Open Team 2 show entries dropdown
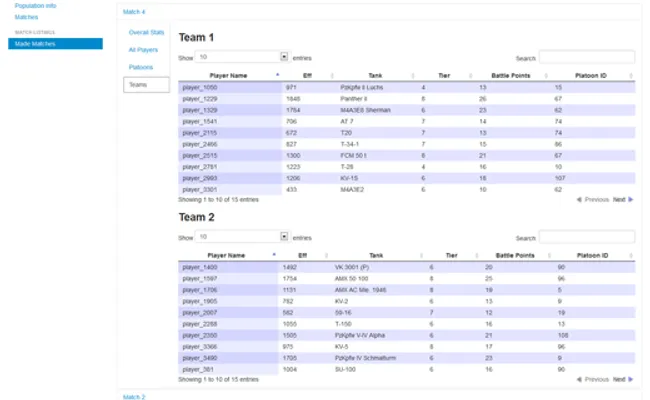 (x=243, y=237)
